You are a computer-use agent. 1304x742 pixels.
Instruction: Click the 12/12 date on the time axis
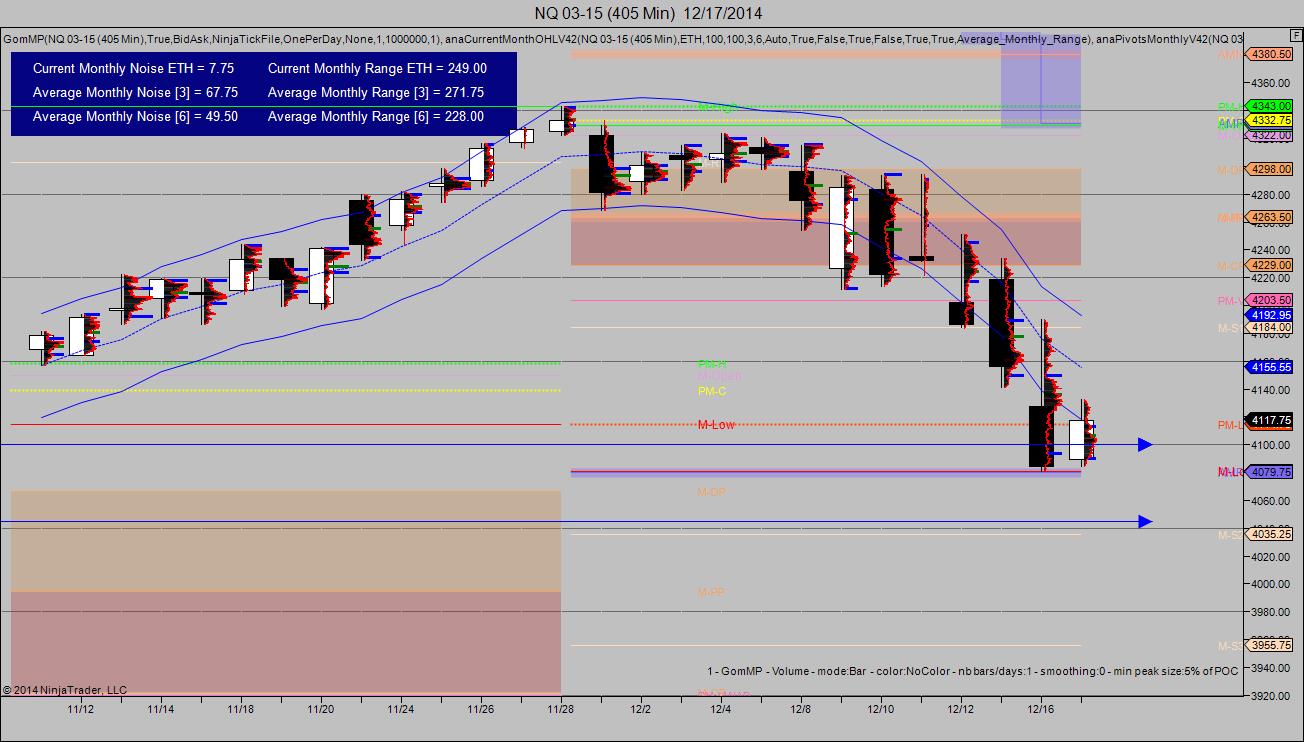[961, 709]
